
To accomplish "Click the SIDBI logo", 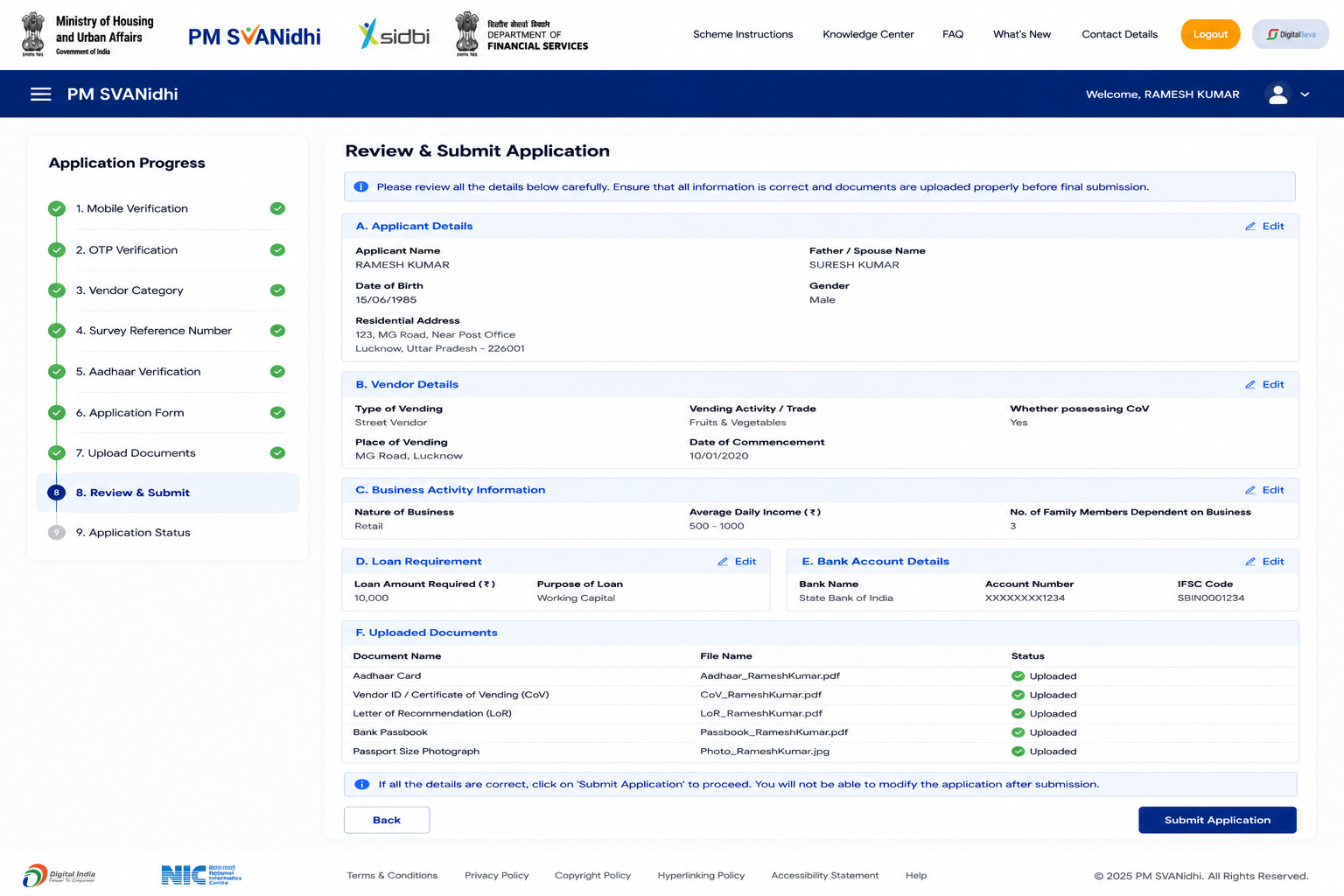I will pyautogui.click(x=395, y=35).
